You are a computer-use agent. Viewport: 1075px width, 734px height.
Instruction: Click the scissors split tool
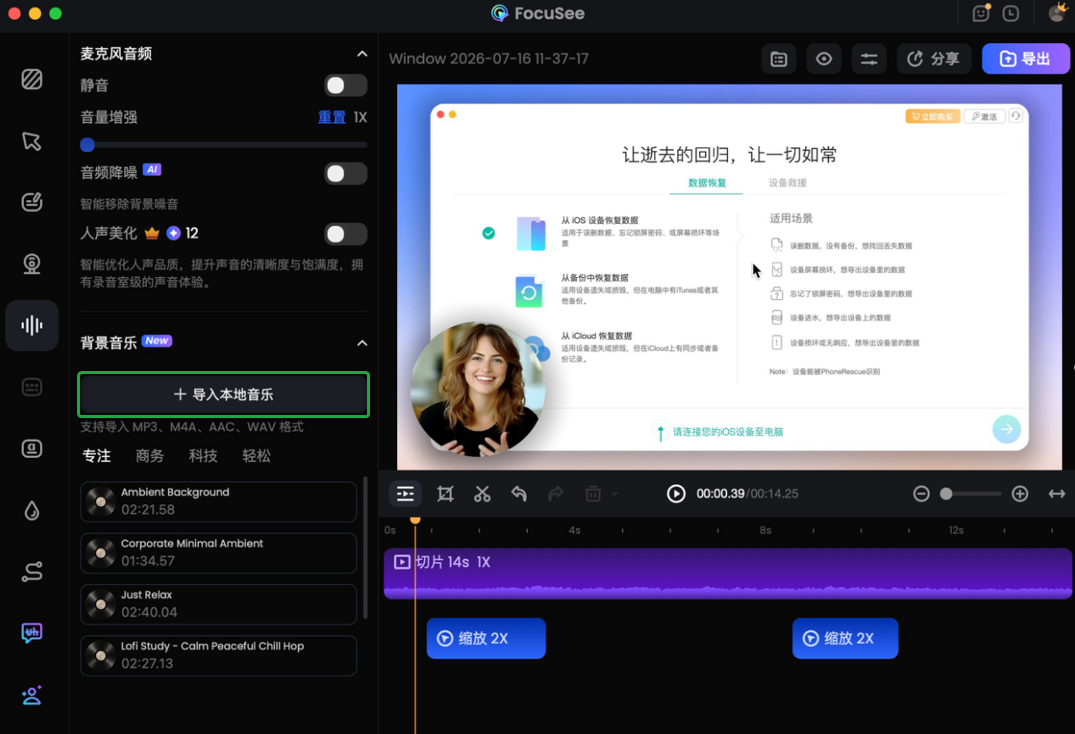point(482,493)
